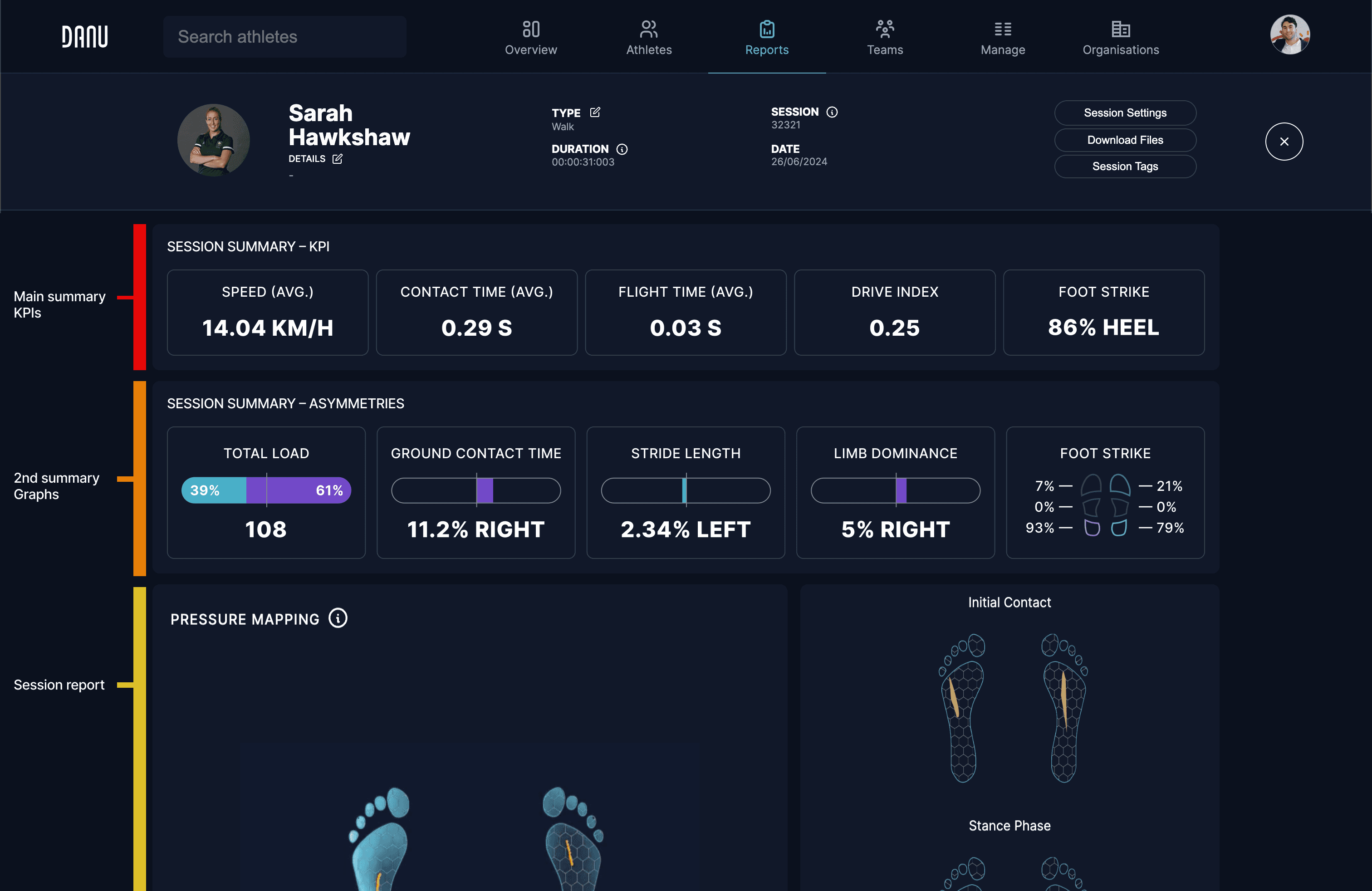Click the Foot Strike KPI card
This screenshot has height=891, width=1372.
(x=1103, y=313)
